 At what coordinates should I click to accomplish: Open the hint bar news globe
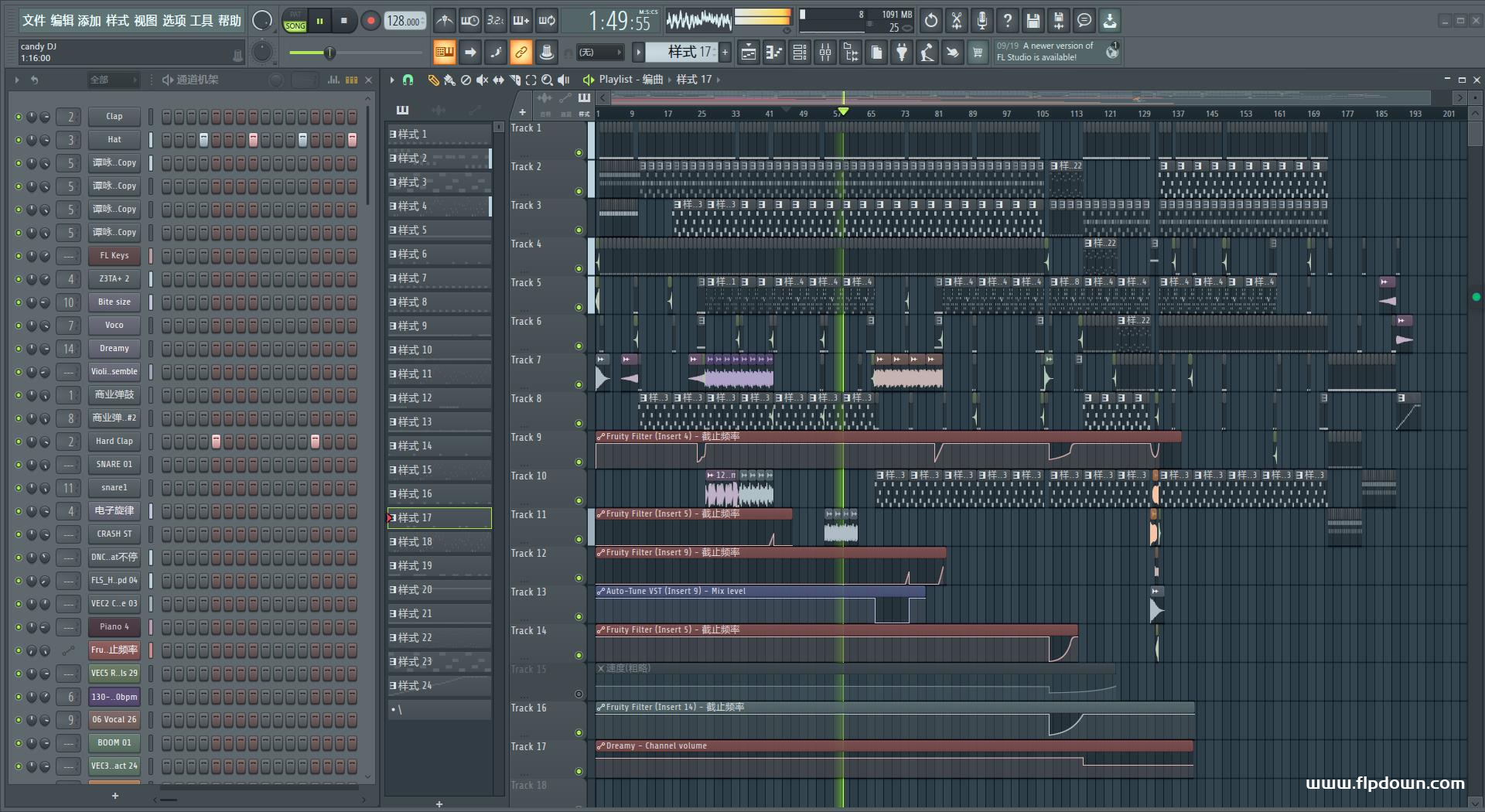click(1112, 52)
